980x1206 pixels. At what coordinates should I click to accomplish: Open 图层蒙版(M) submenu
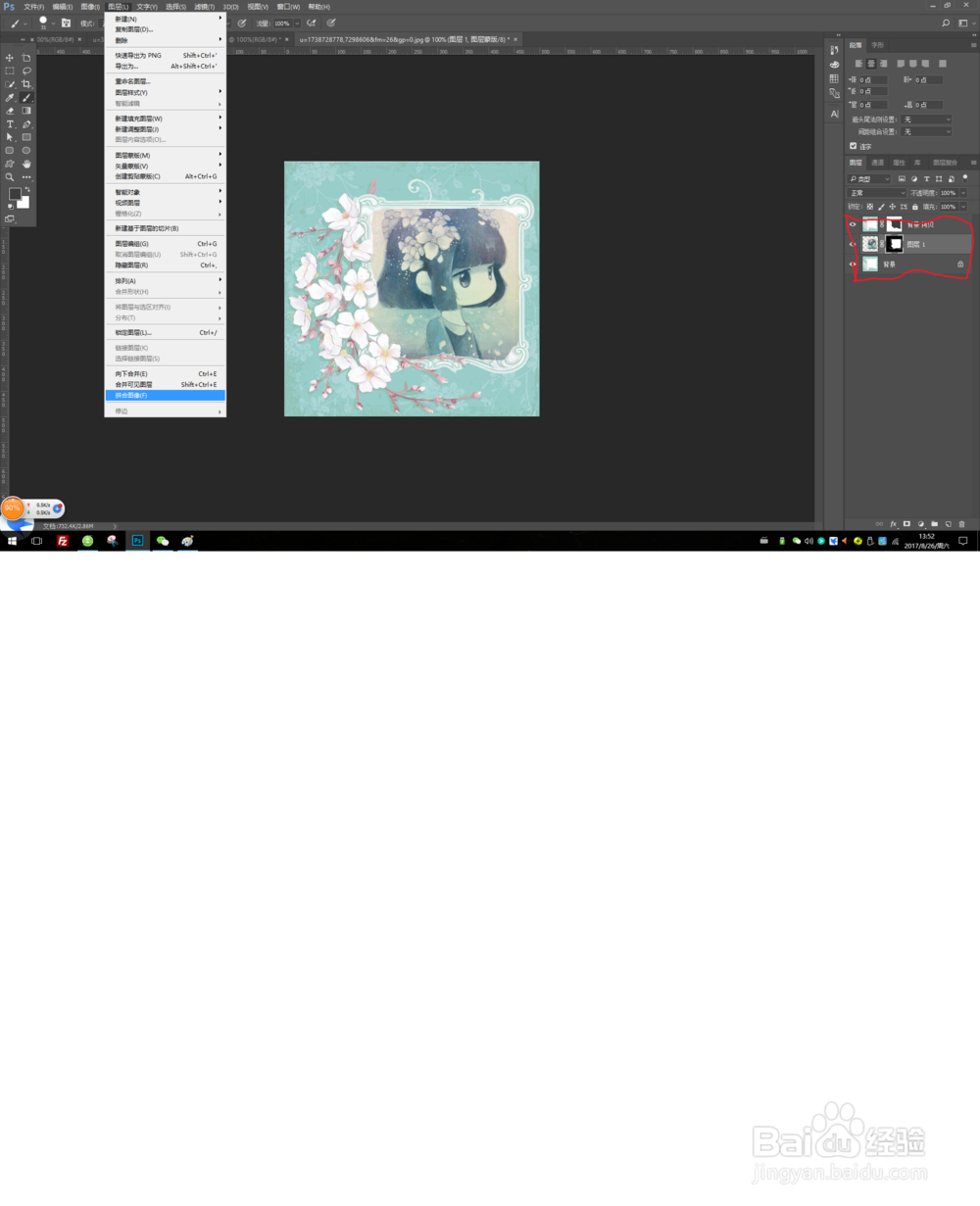point(166,155)
